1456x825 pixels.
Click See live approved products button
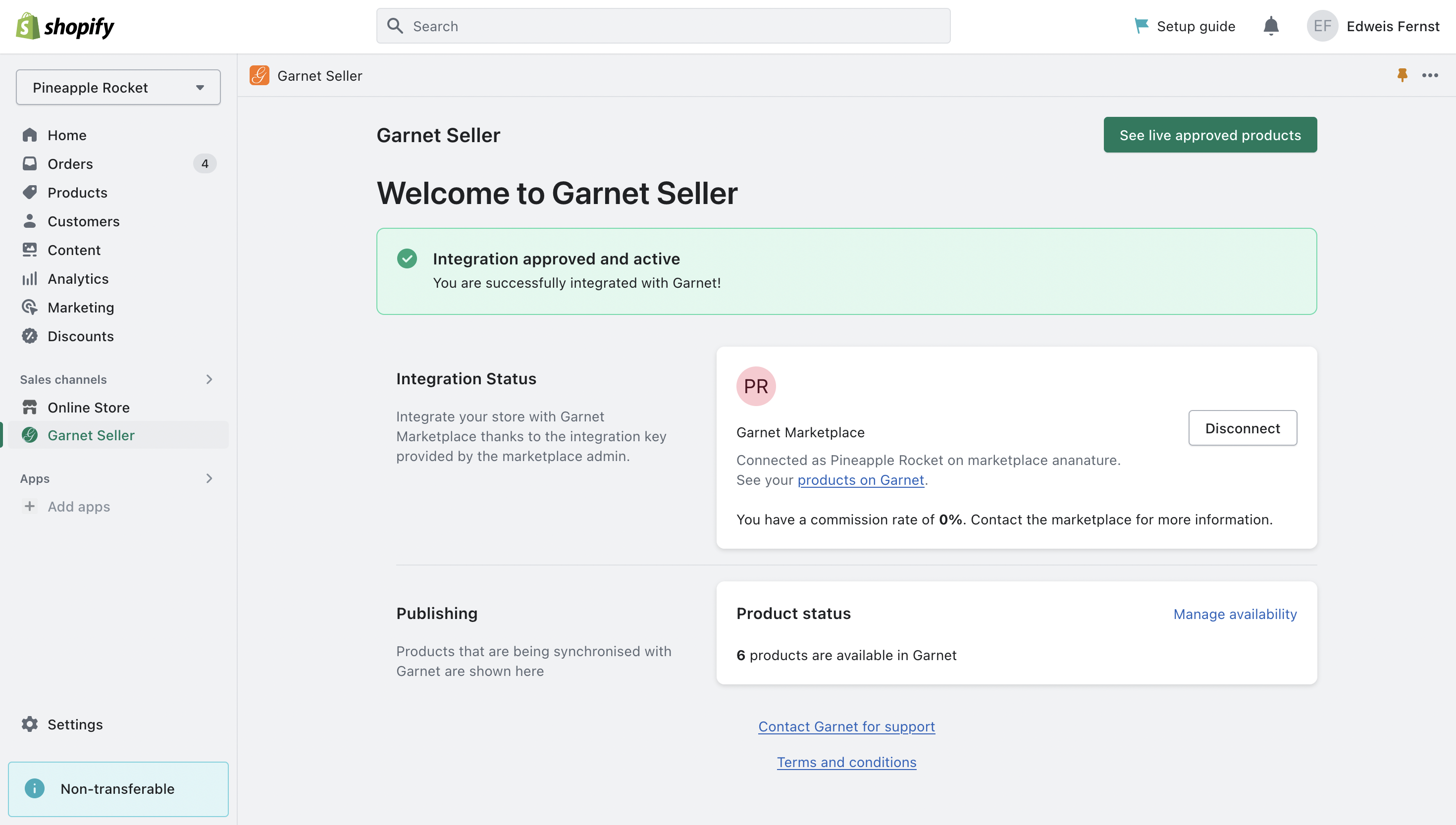[x=1210, y=135]
